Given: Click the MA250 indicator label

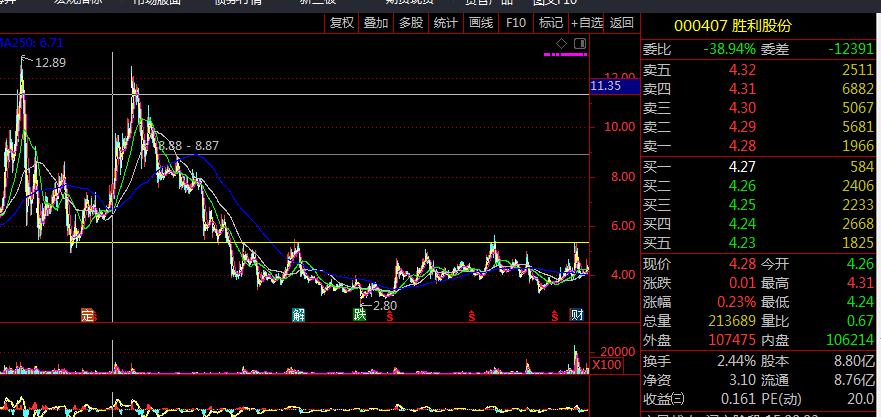Looking at the screenshot, I should pos(32,43).
